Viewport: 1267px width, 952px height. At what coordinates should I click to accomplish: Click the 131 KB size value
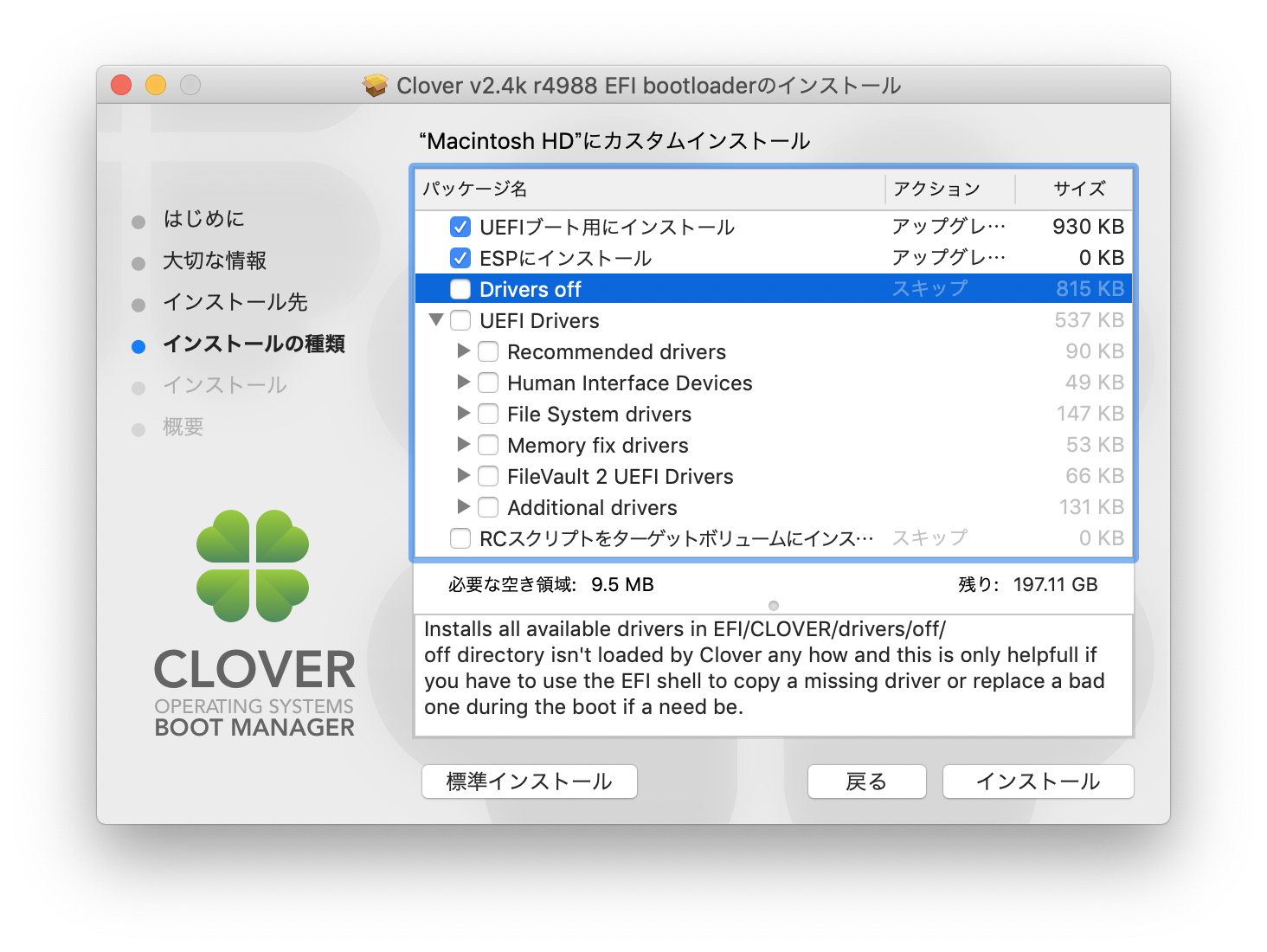click(1091, 507)
